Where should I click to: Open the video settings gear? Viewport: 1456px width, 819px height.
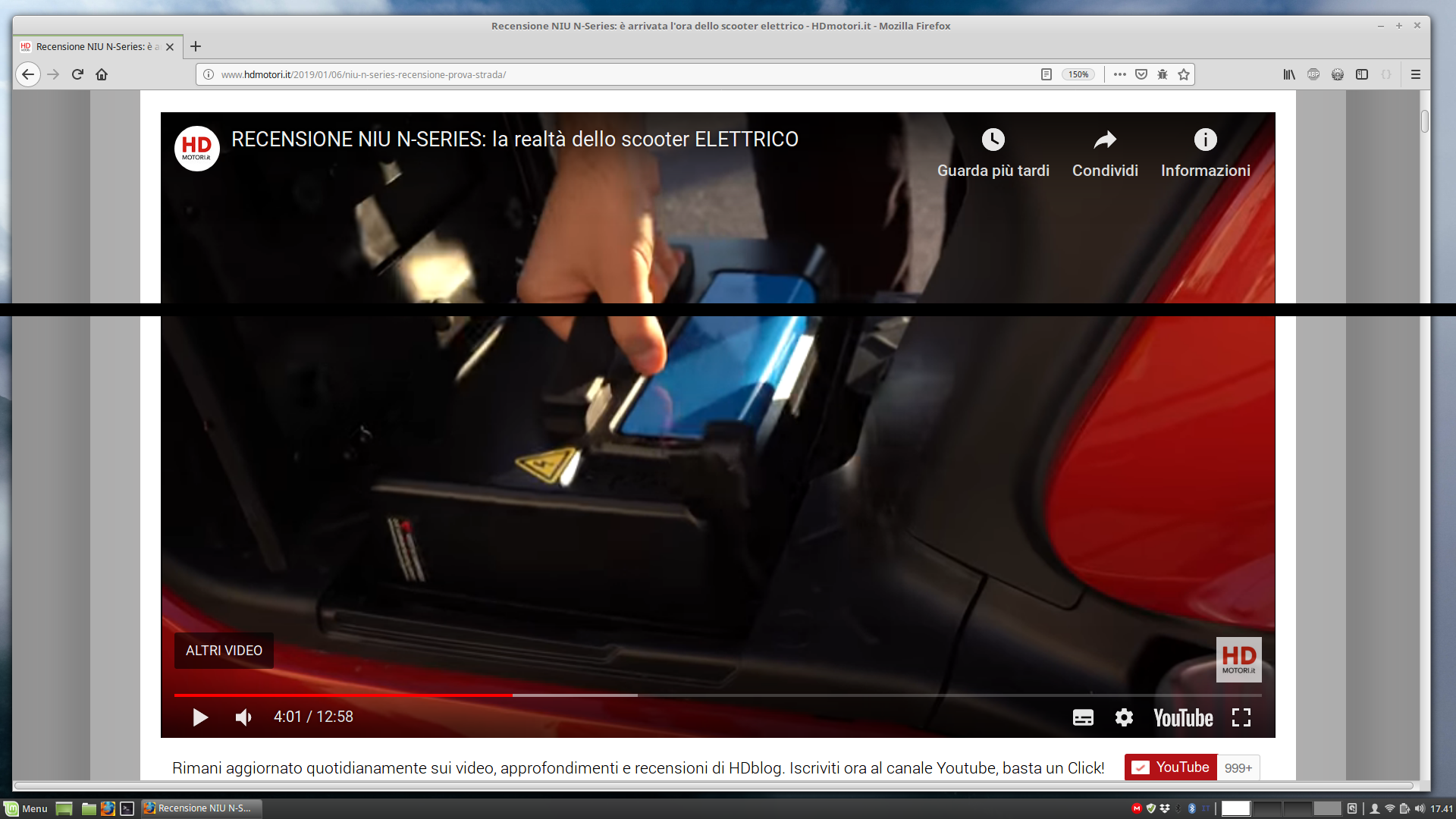click(1124, 717)
